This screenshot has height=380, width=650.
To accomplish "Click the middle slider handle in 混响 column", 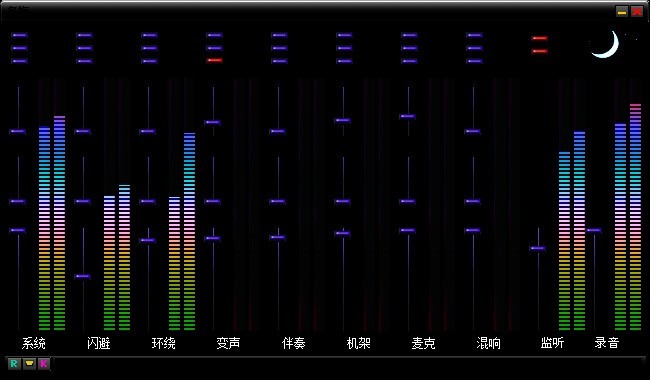I will tap(473, 201).
